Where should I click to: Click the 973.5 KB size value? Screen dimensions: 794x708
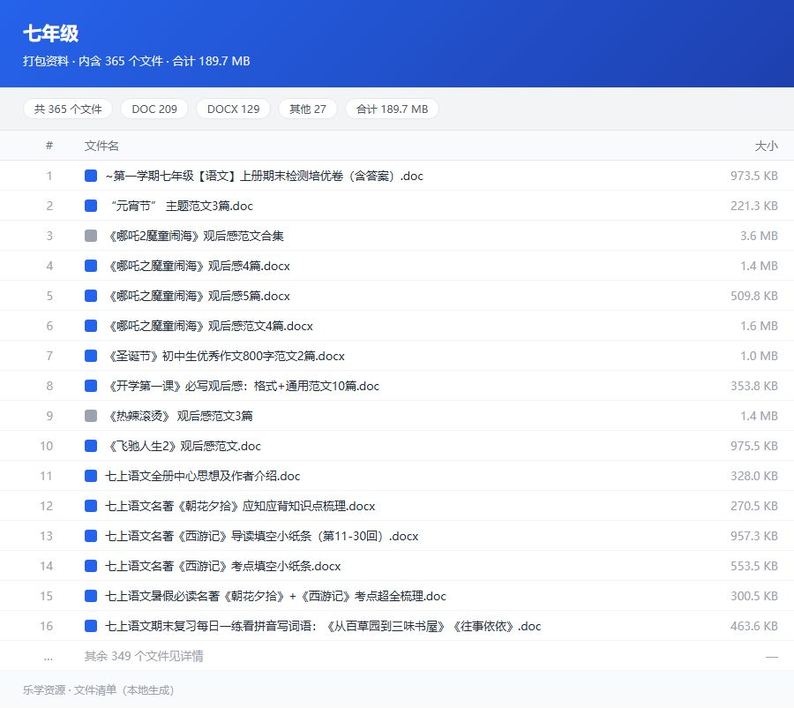click(754, 176)
